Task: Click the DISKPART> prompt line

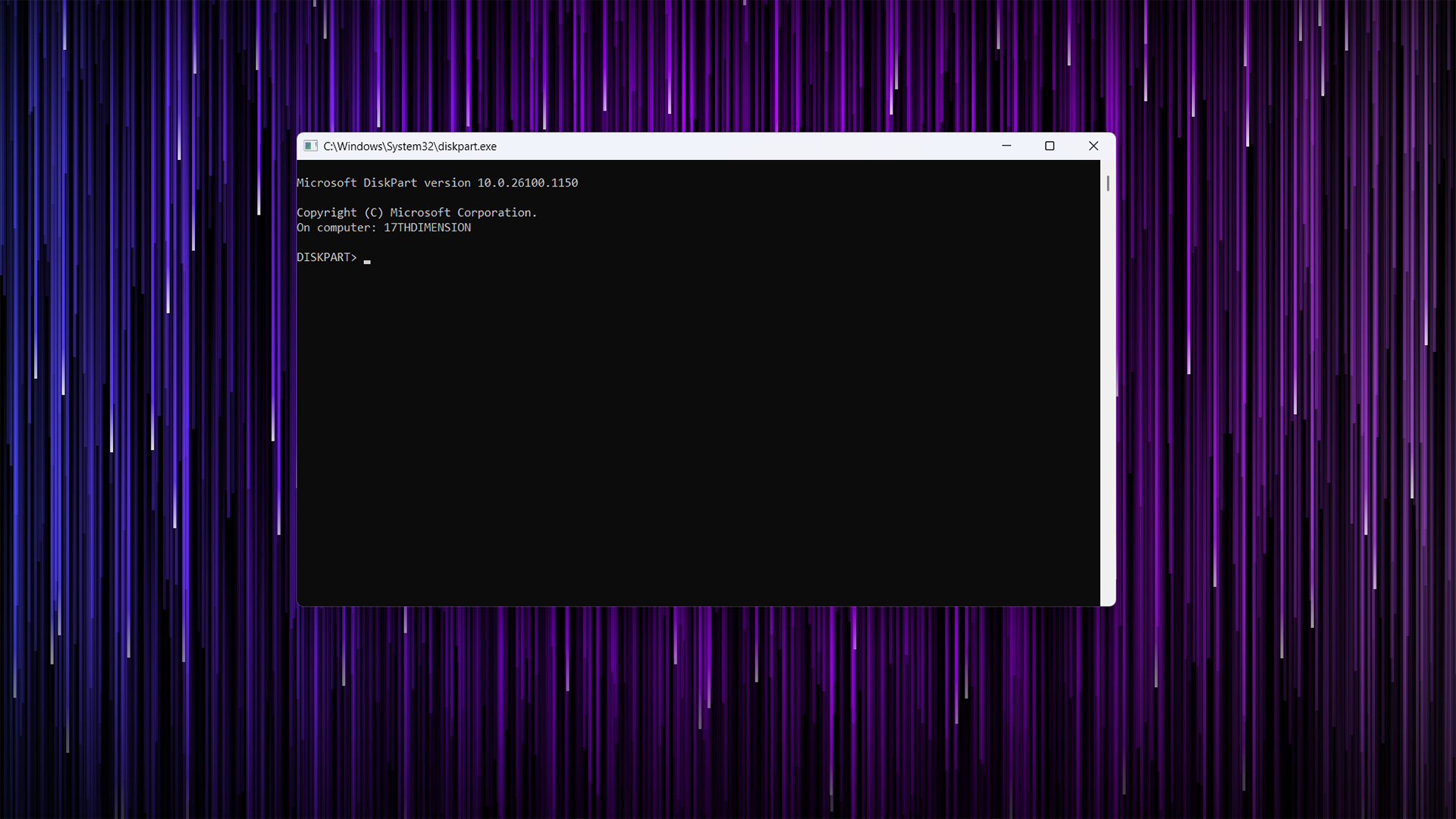Action: point(334,257)
